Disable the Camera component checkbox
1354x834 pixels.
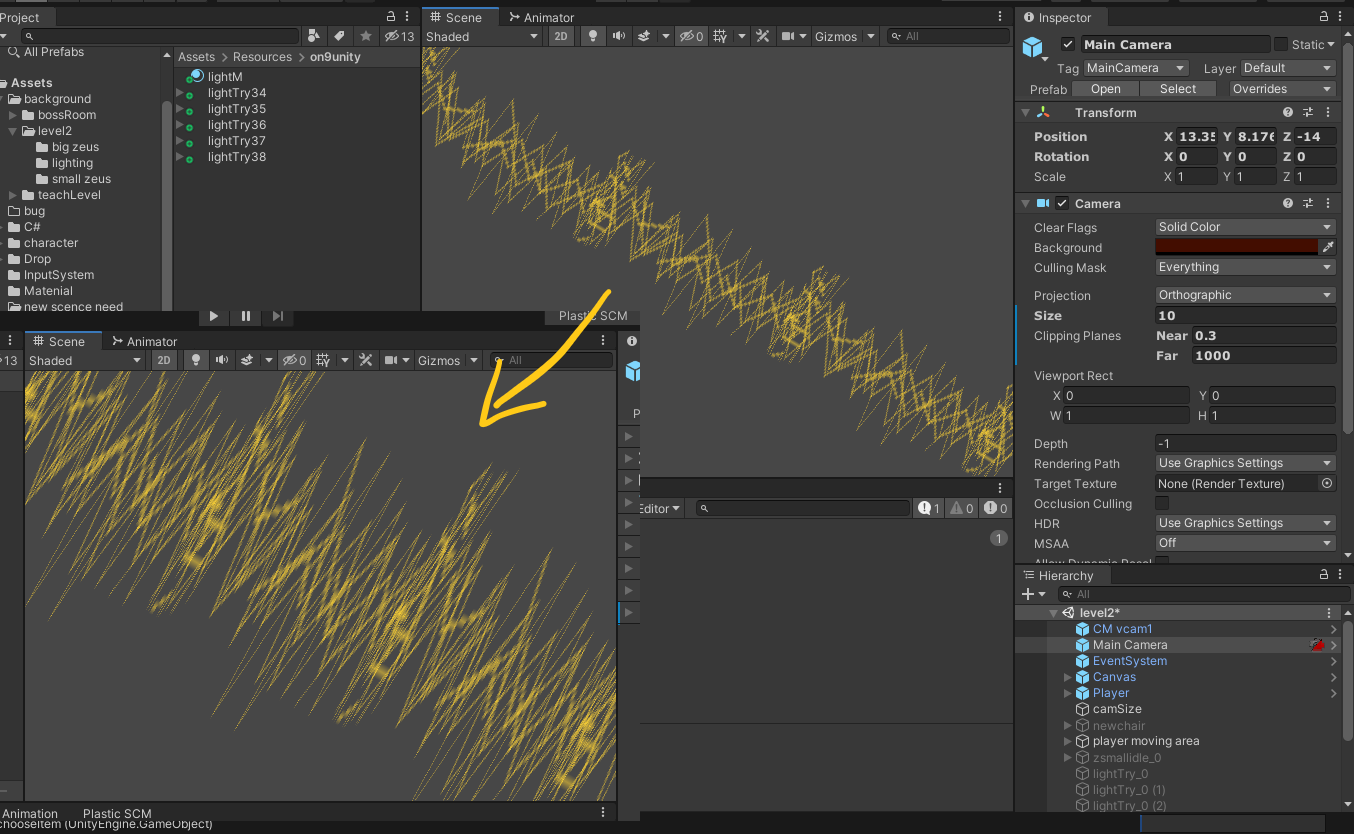click(x=1062, y=203)
